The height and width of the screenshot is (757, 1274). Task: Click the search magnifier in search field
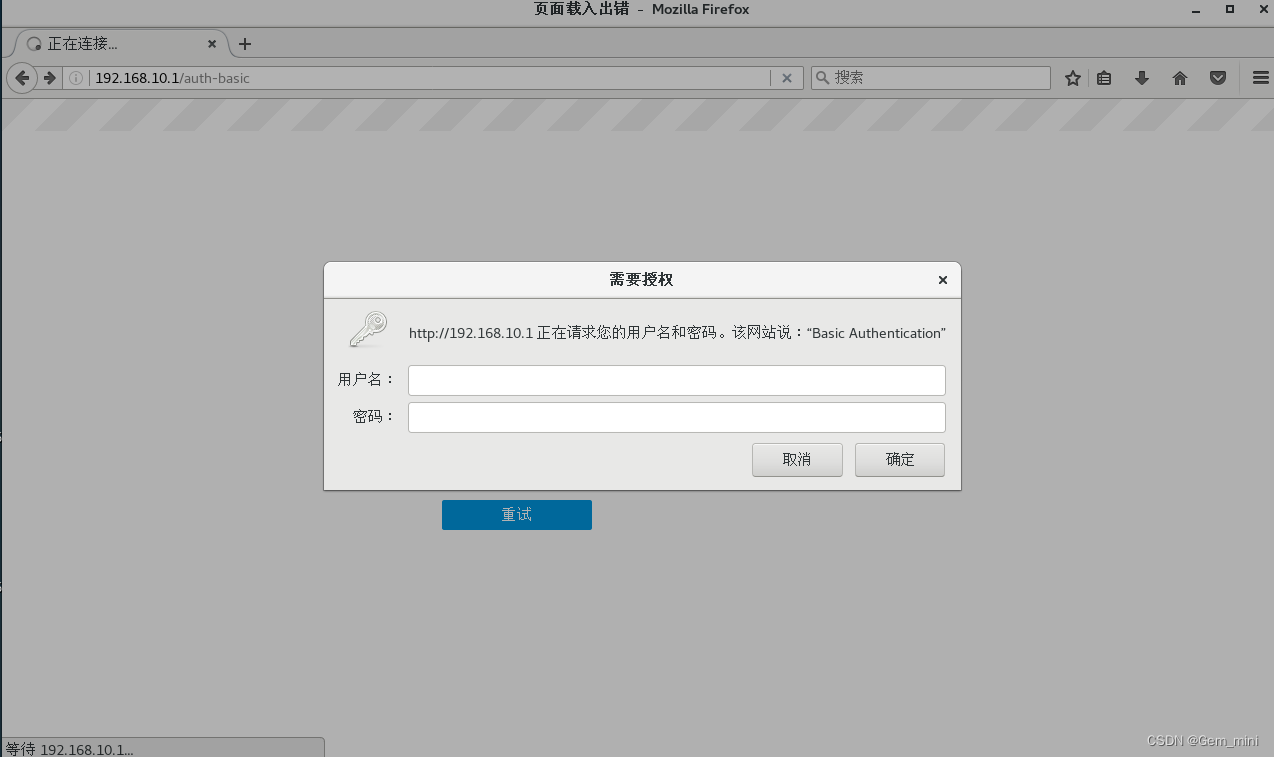[821, 77]
